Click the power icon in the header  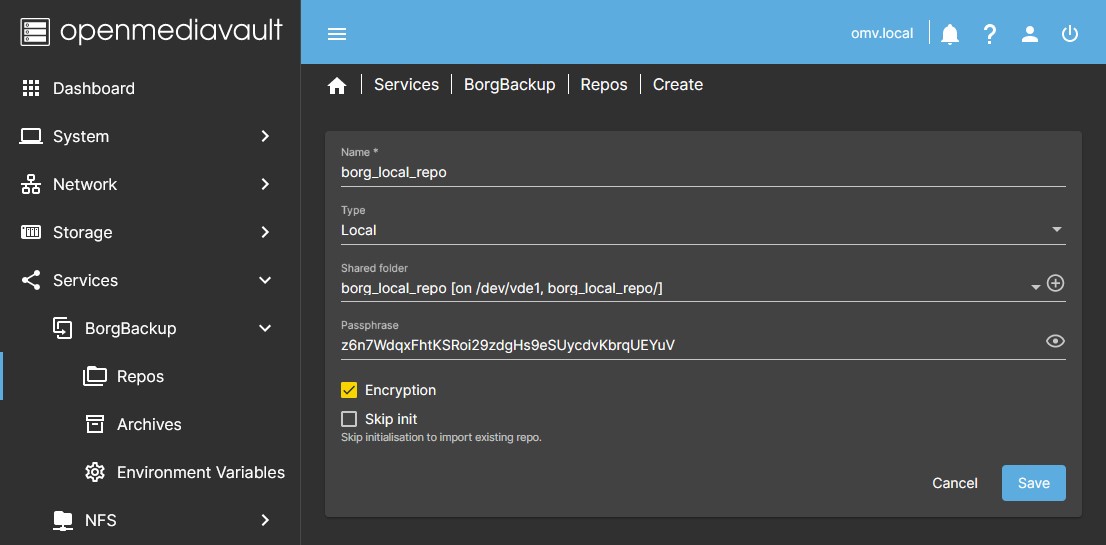pyautogui.click(x=1070, y=34)
